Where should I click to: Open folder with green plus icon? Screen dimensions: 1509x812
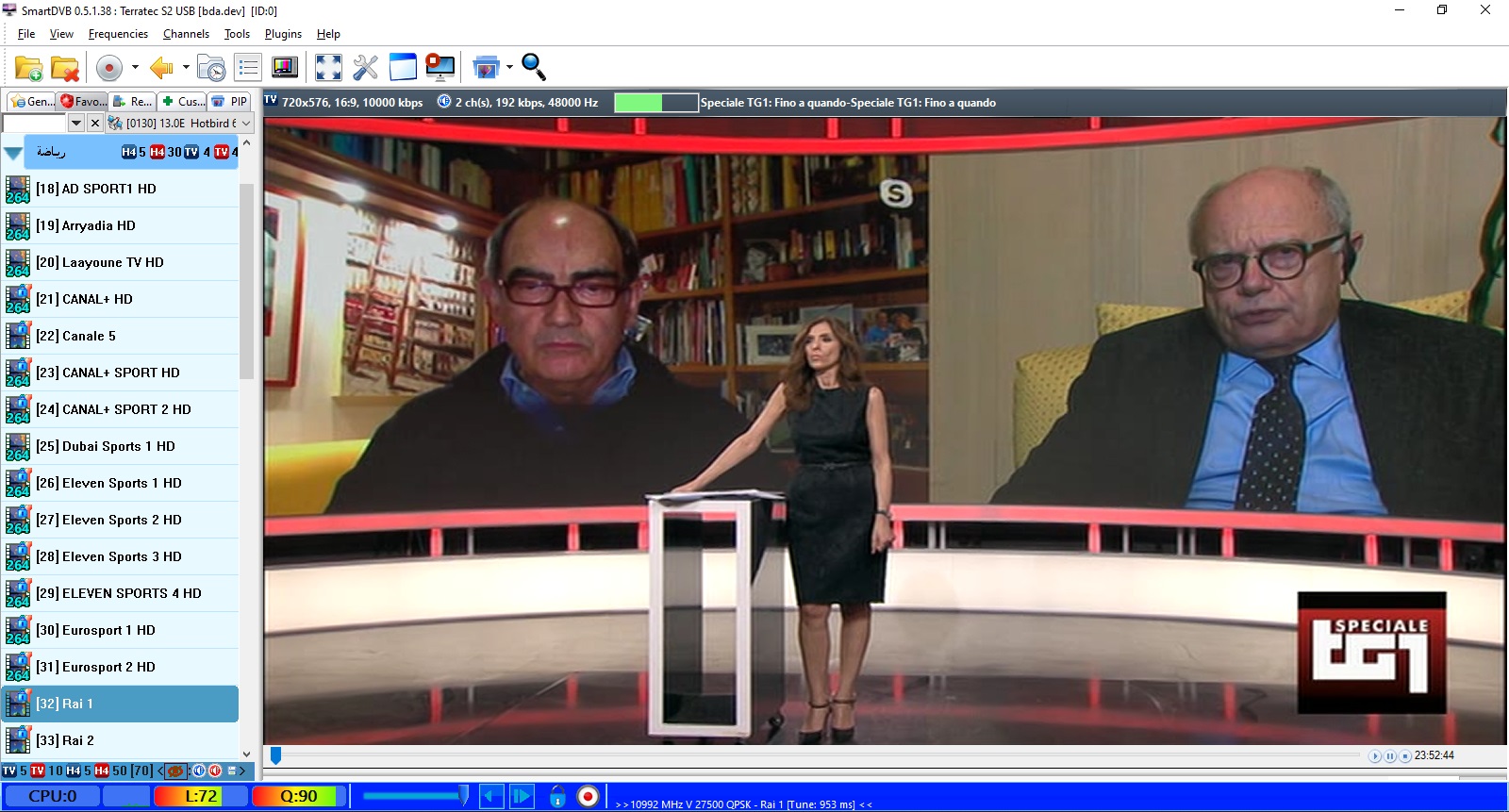pos(28,68)
